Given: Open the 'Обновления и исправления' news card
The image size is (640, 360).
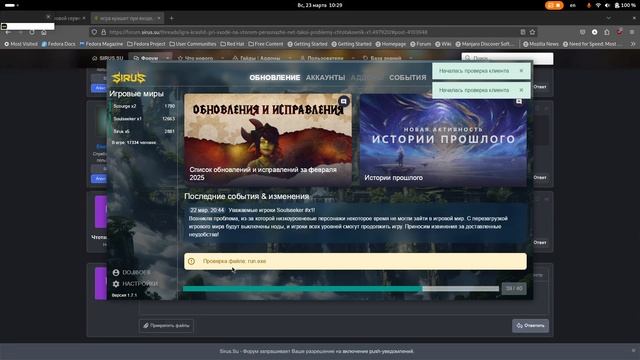Looking at the screenshot, I should click(x=268, y=140).
